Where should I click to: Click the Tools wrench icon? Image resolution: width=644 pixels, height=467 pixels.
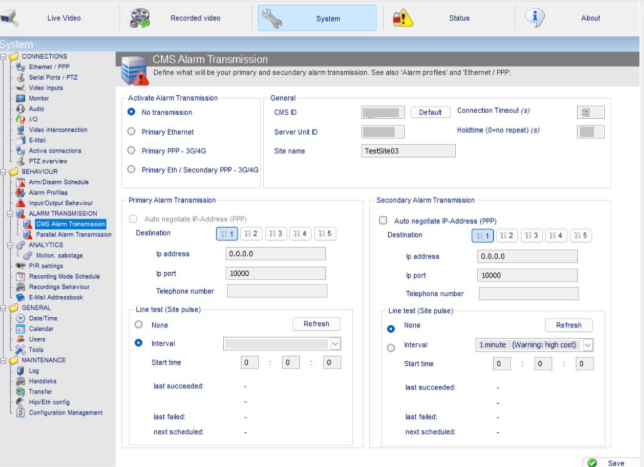21,350
